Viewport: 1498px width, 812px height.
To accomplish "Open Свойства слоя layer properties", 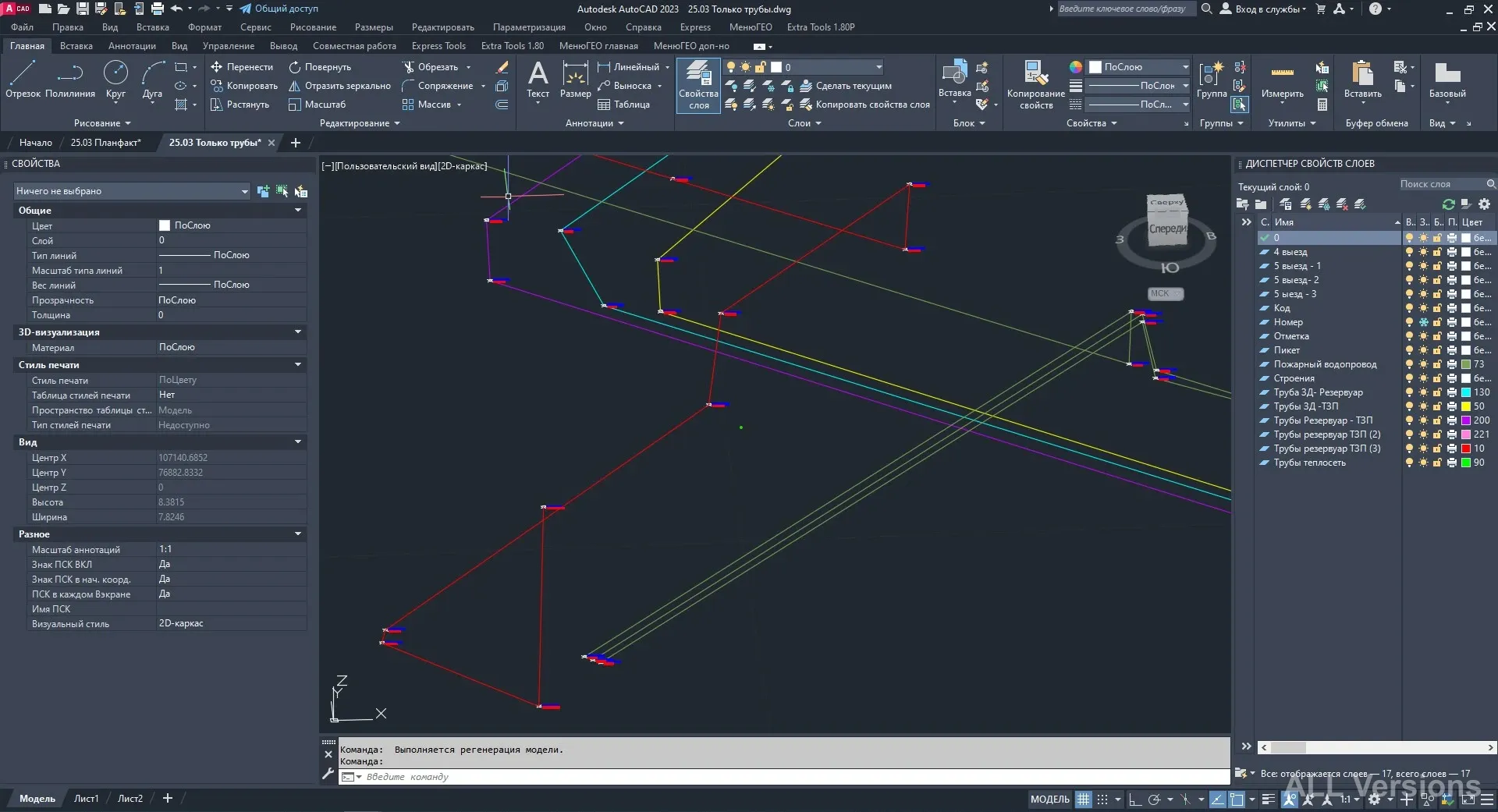I will 698,85.
